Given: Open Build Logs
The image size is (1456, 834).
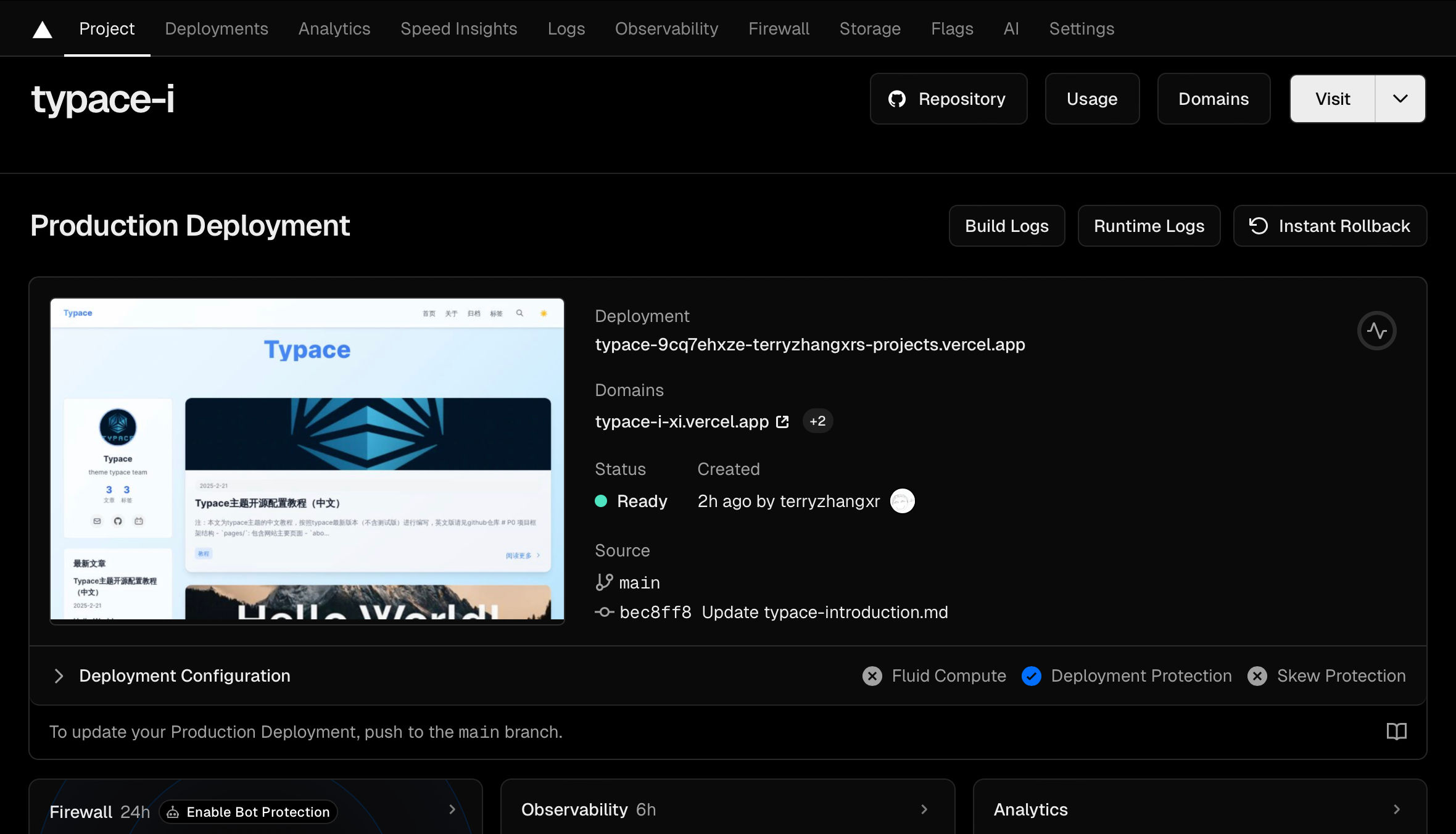Looking at the screenshot, I should (x=1007, y=226).
